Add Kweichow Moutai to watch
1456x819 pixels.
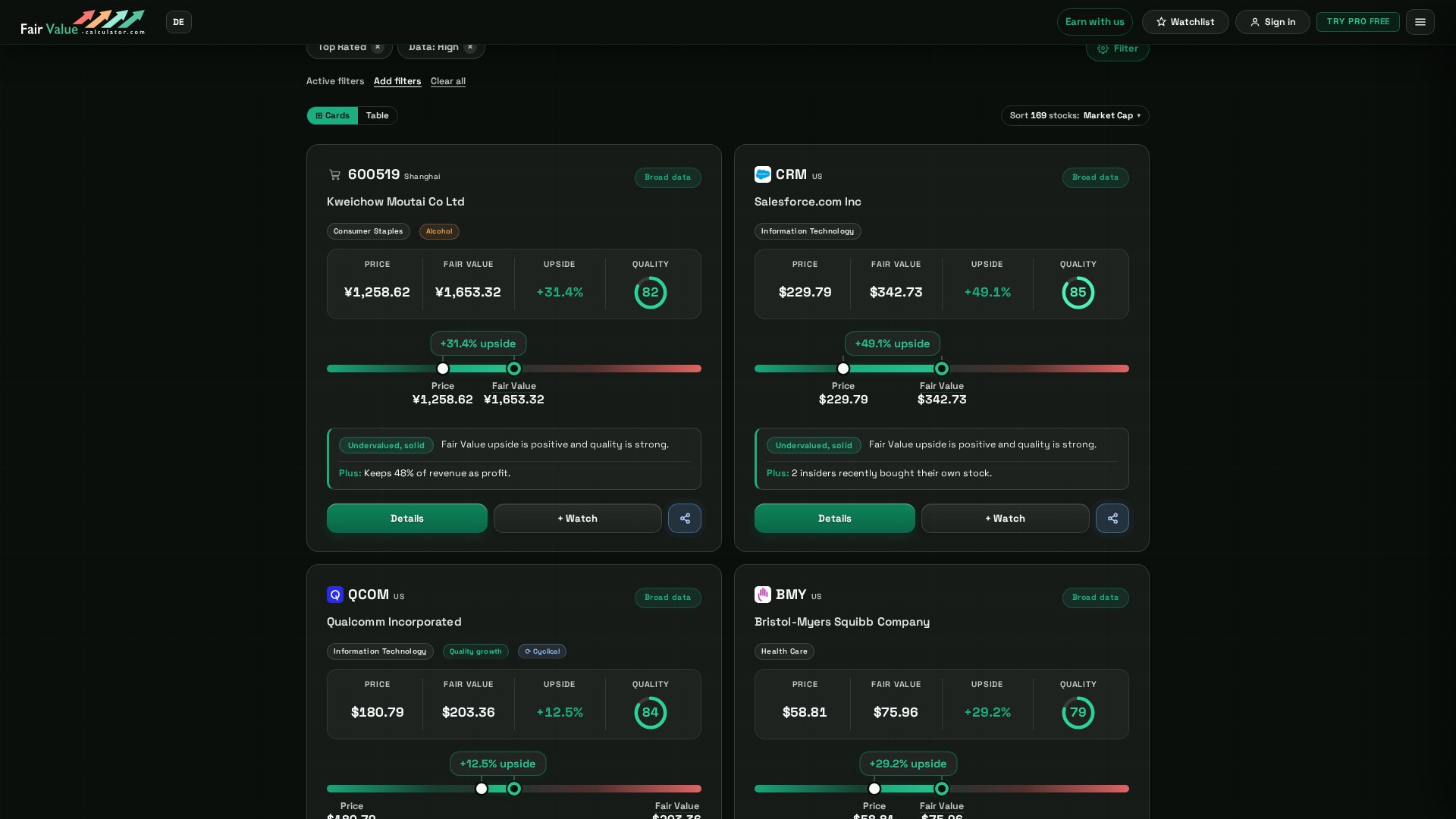pos(578,519)
